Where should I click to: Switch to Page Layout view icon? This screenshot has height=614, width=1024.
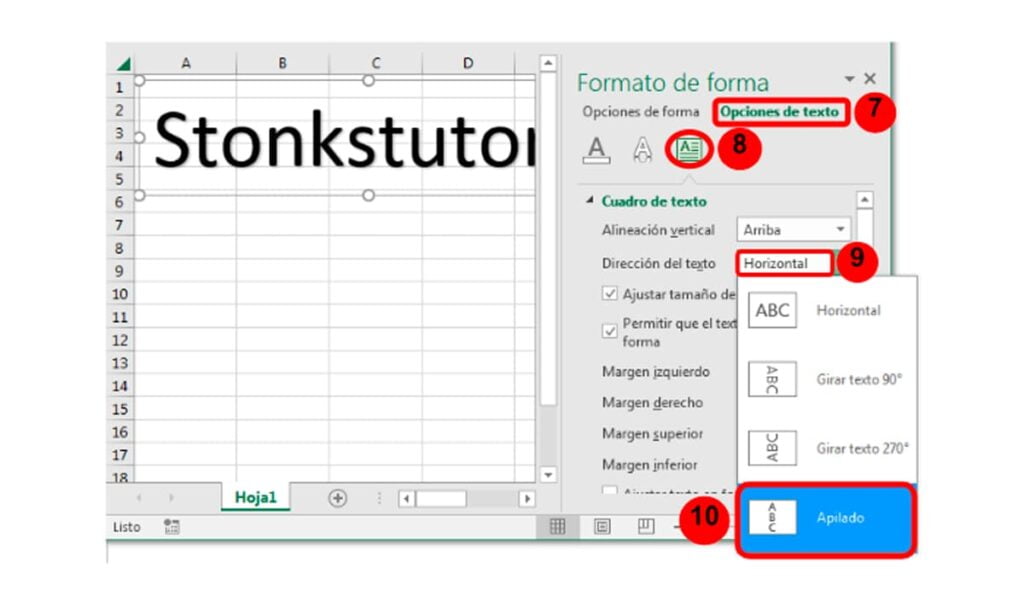tap(602, 526)
